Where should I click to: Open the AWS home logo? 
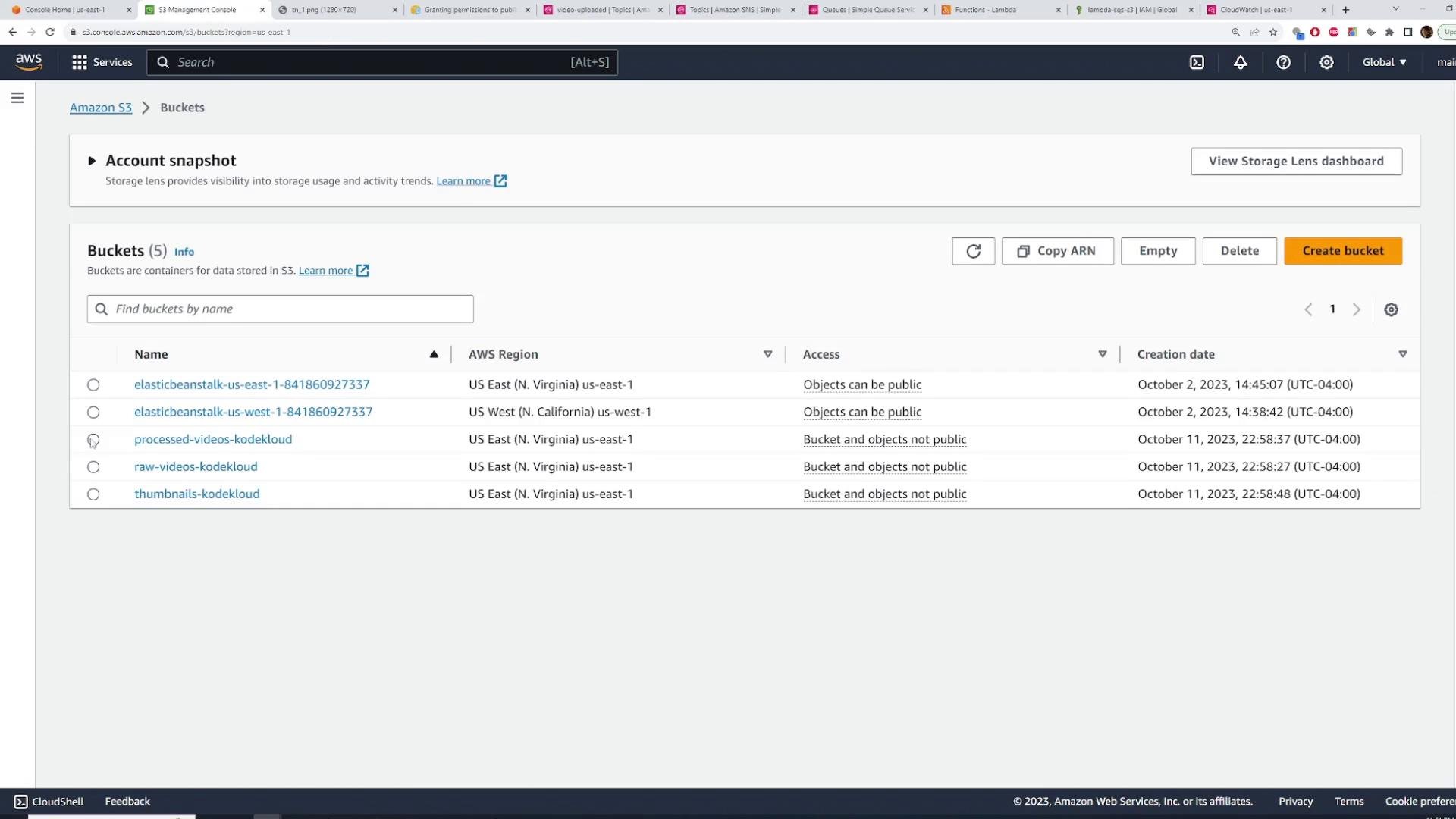[x=29, y=62]
